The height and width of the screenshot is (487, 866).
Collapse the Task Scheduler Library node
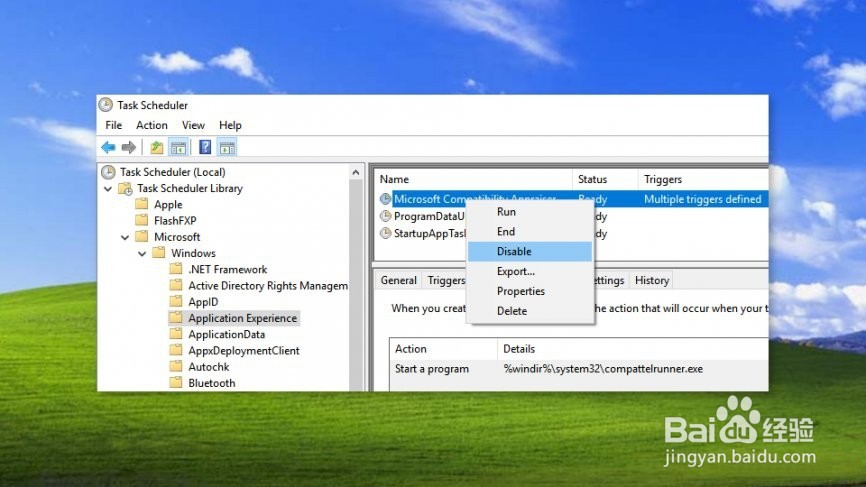(108, 189)
